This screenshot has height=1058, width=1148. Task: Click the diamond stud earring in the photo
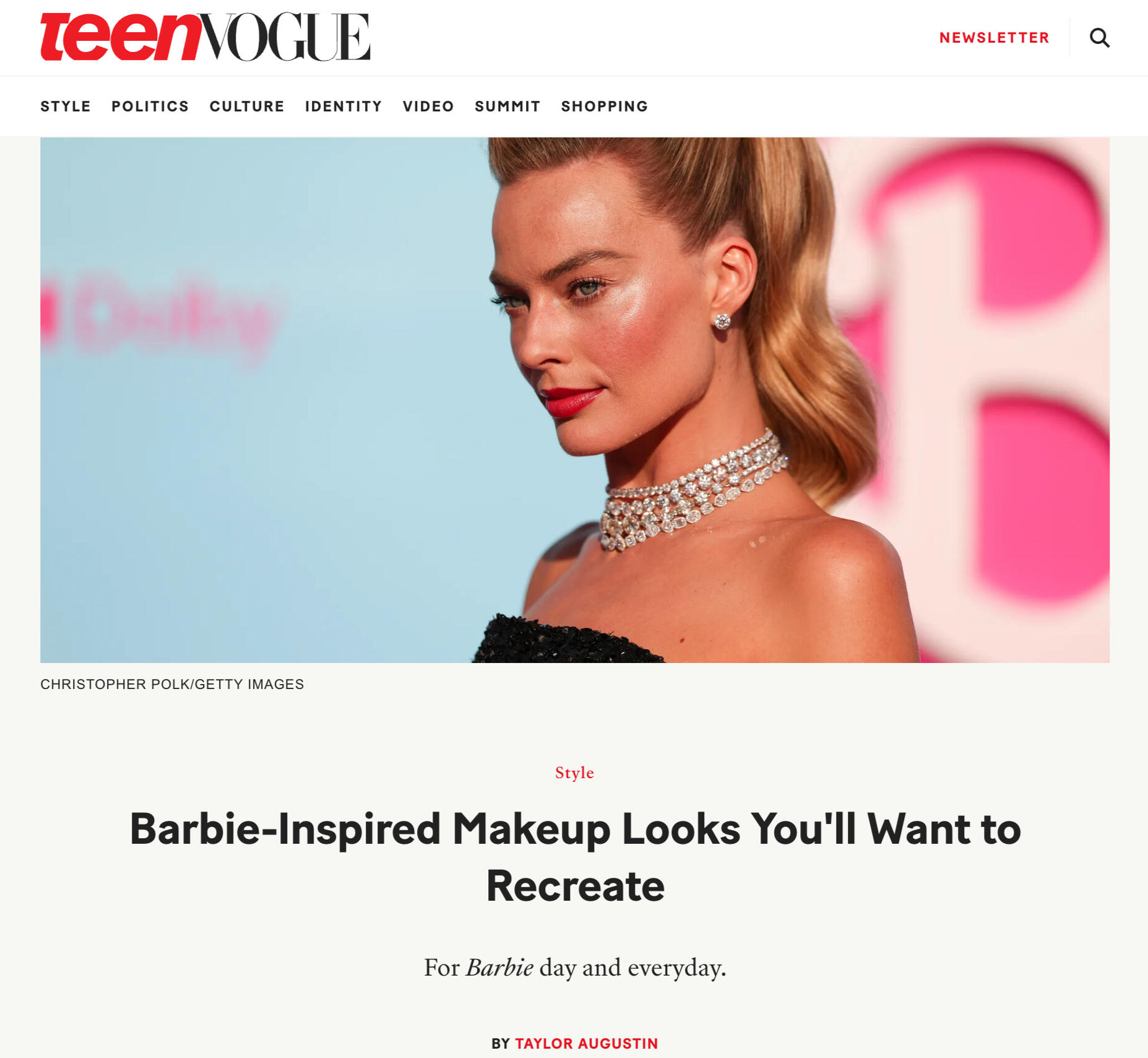(x=722, y=321)
